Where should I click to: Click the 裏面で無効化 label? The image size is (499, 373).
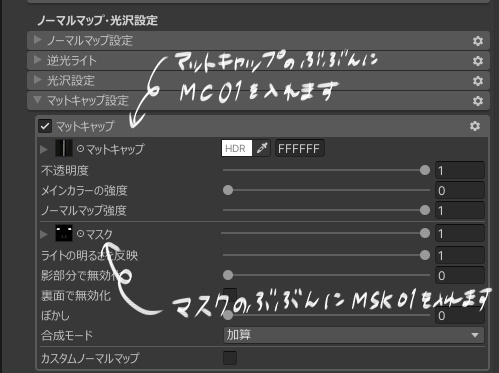[76, 296]
